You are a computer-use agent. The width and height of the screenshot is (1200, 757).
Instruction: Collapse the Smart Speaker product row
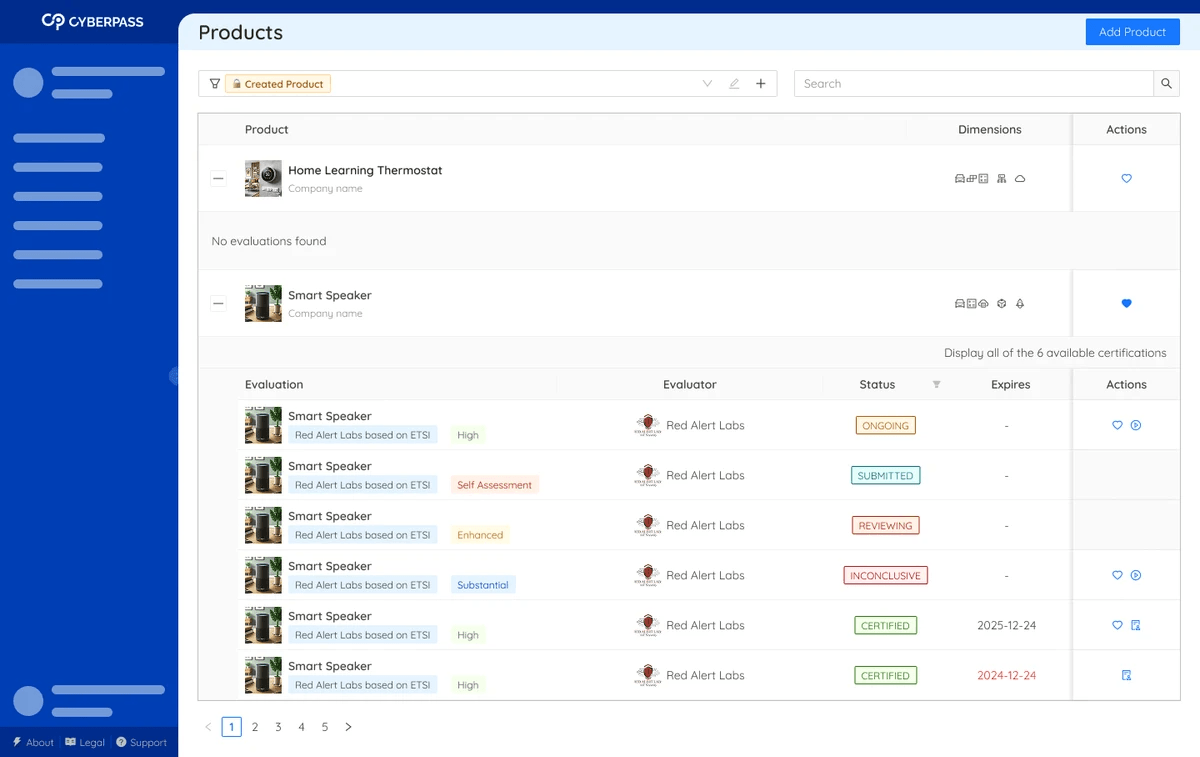point(218,304)
